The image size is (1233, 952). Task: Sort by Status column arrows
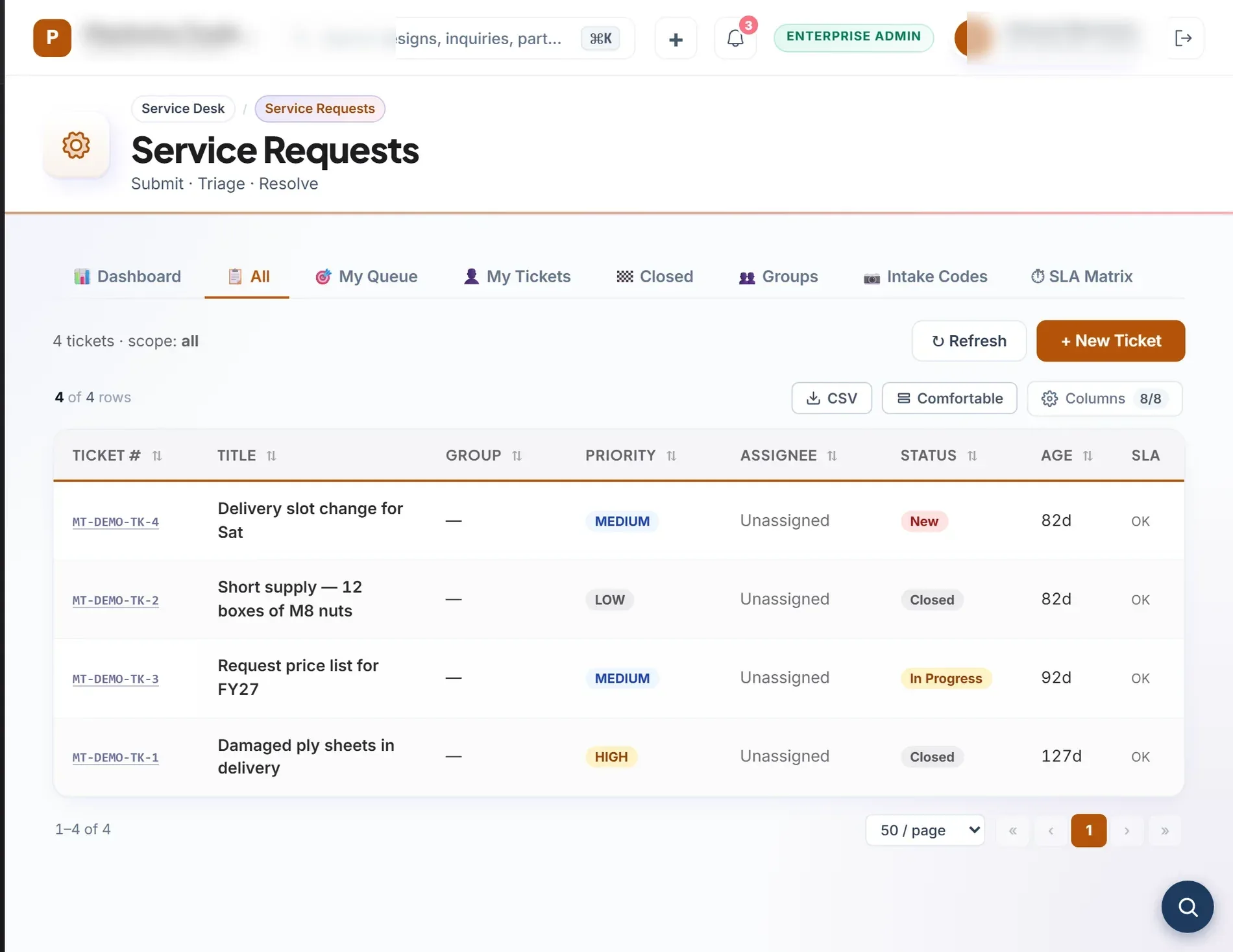(x=972, y=456)
